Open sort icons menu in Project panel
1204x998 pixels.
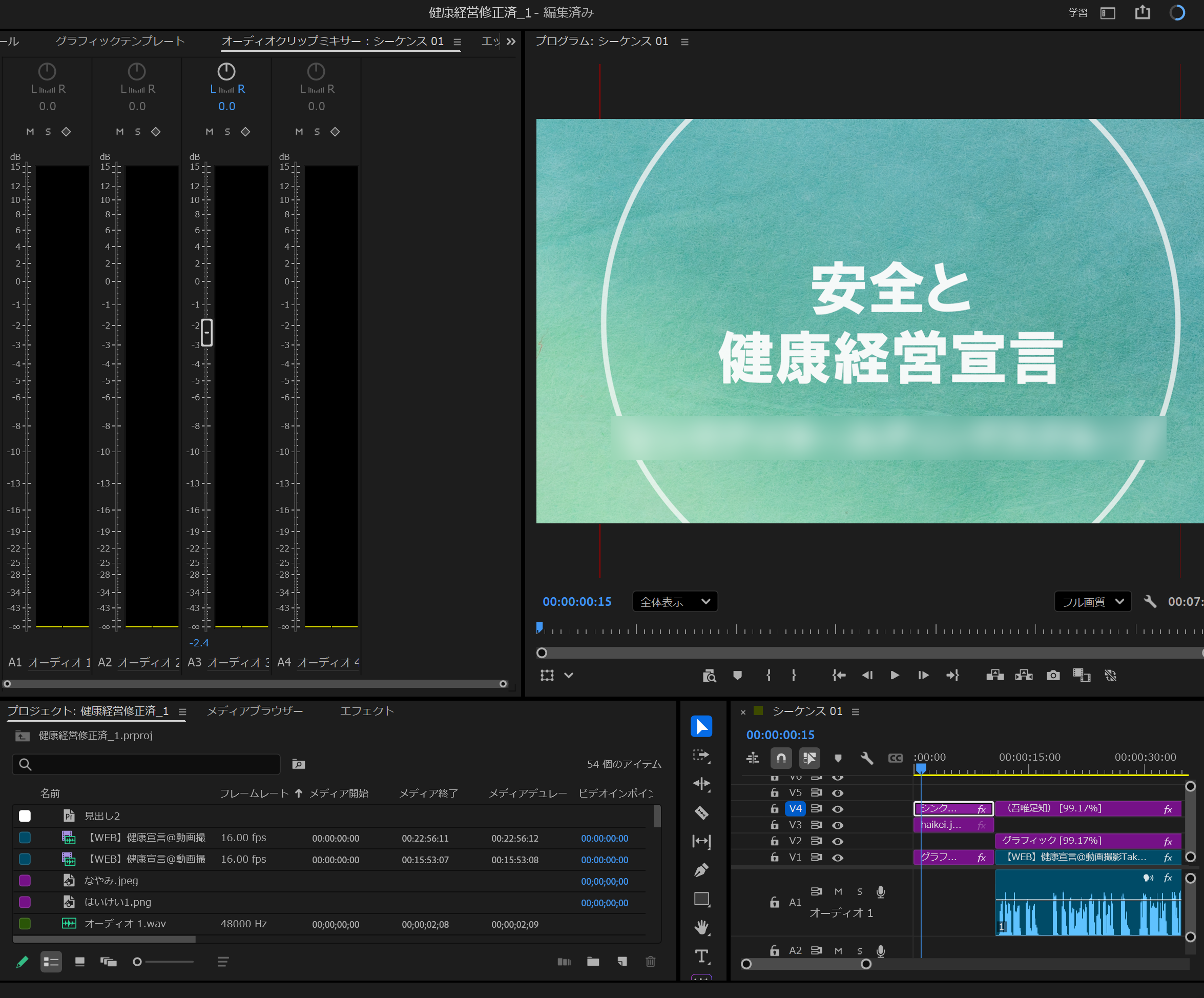tap(223, 961)
